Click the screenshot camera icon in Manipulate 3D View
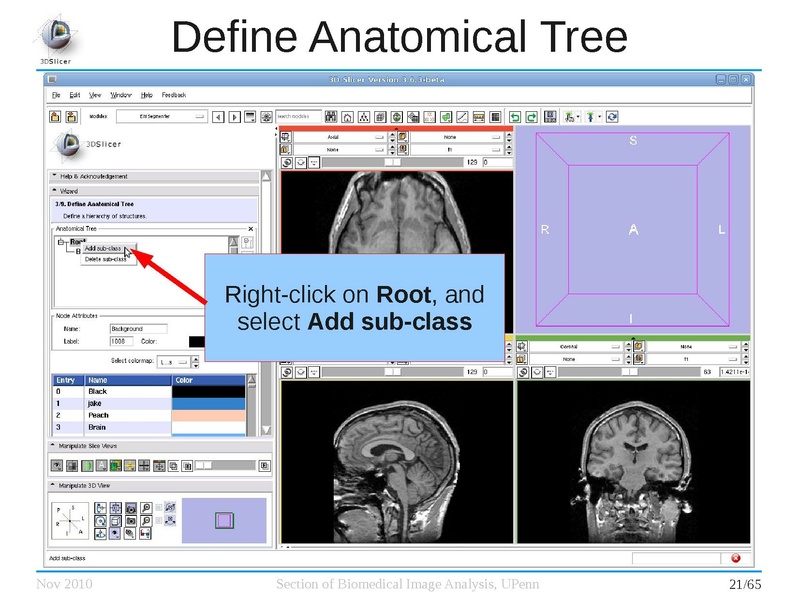800x600 pixels. point(131,508)
